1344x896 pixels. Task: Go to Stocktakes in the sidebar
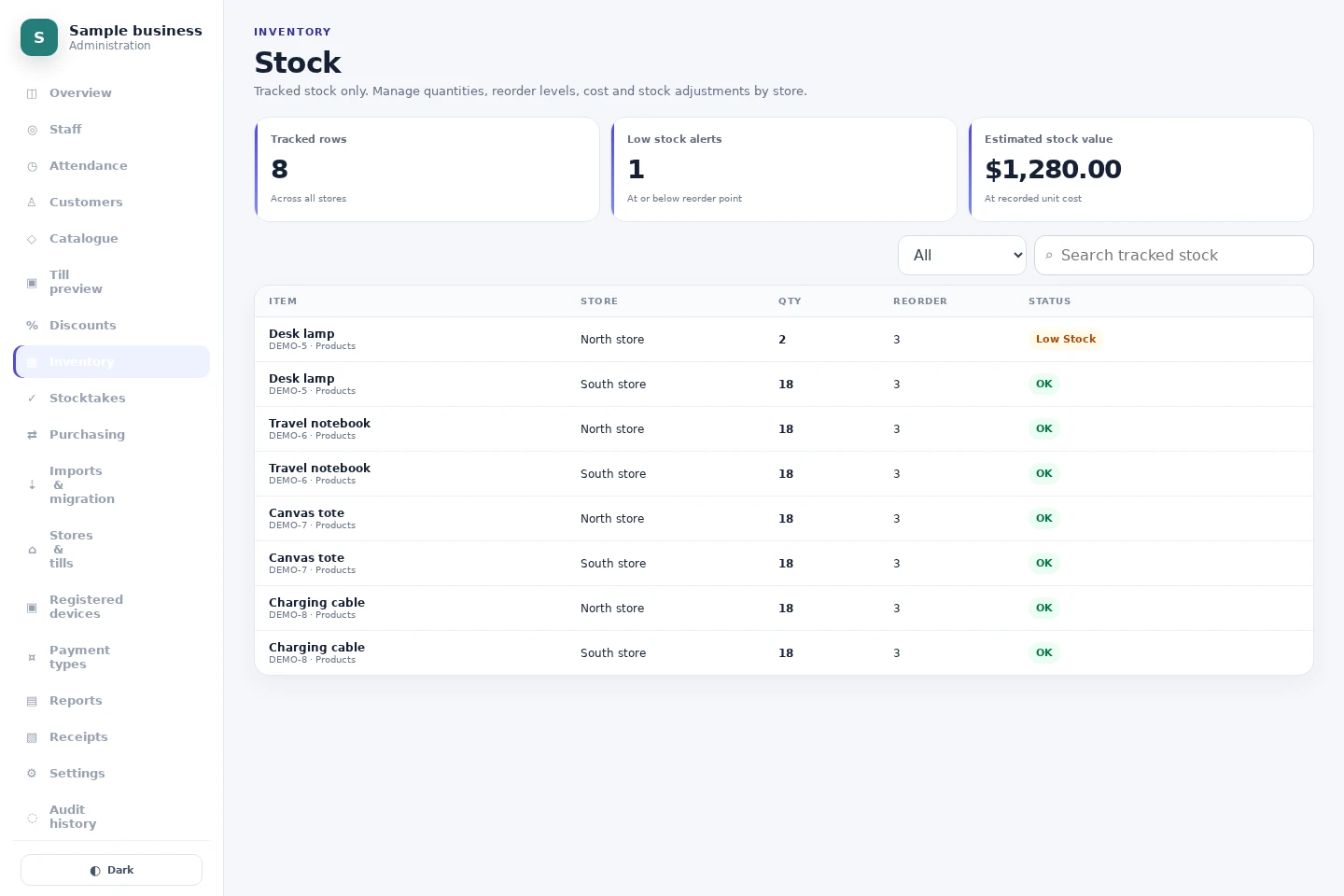coord(112,399)
